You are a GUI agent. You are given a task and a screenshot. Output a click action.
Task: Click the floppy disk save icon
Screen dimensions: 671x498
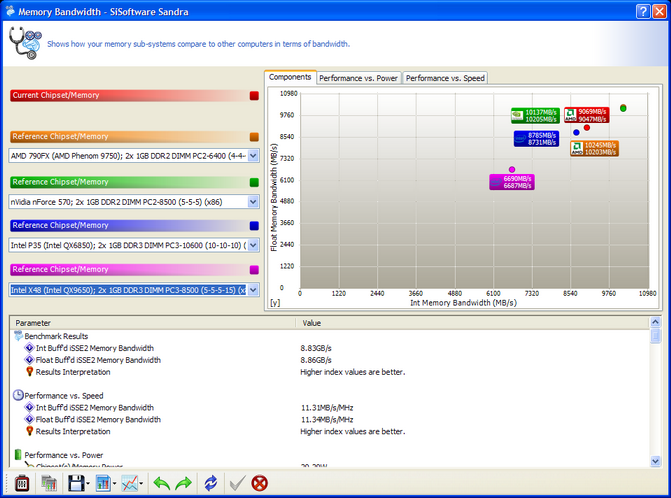[75, 483]
